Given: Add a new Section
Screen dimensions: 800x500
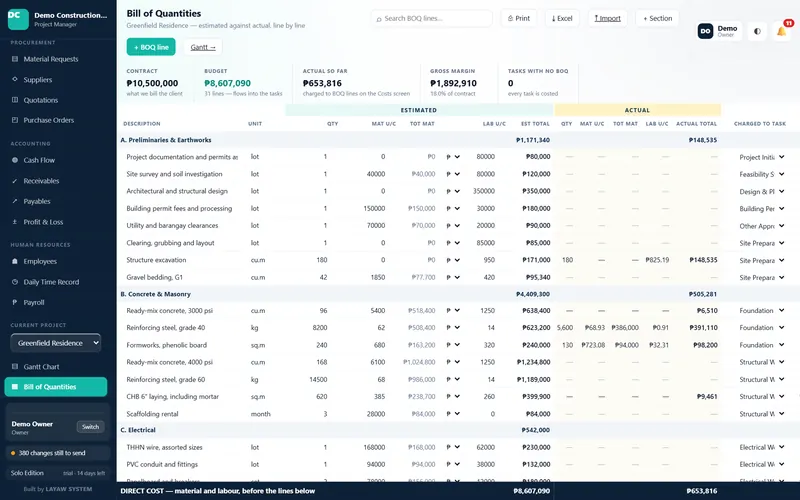Looking at the screenshot, I should 657,18.
